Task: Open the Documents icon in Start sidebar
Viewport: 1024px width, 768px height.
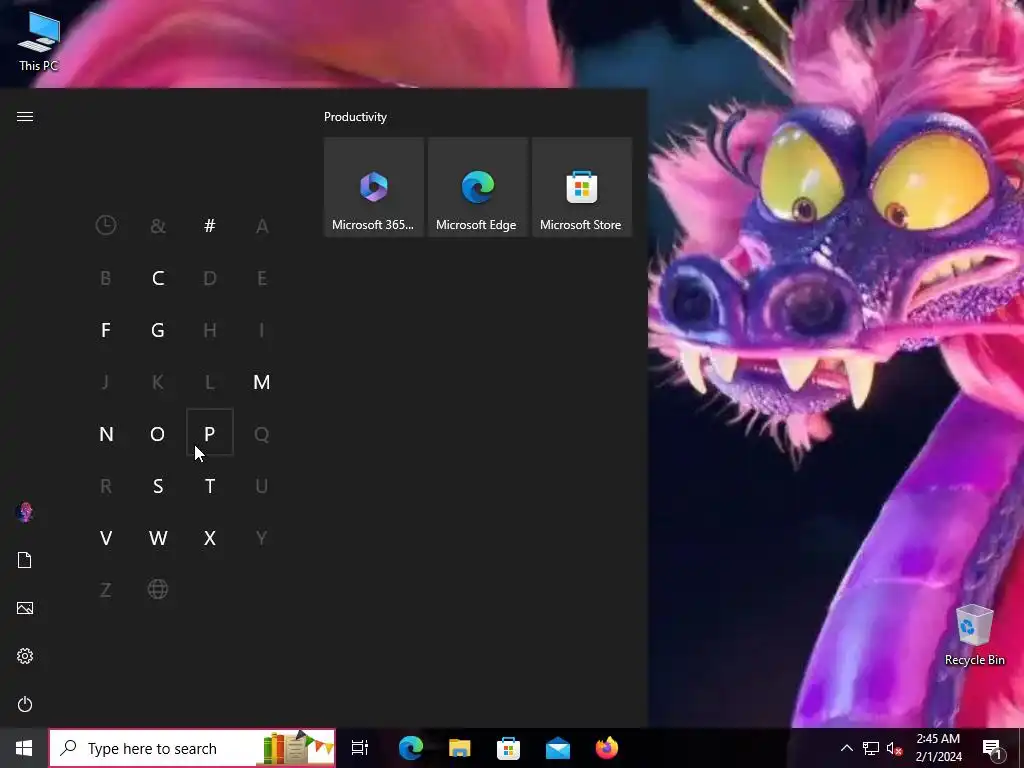Action: click(x=25, y=560)
